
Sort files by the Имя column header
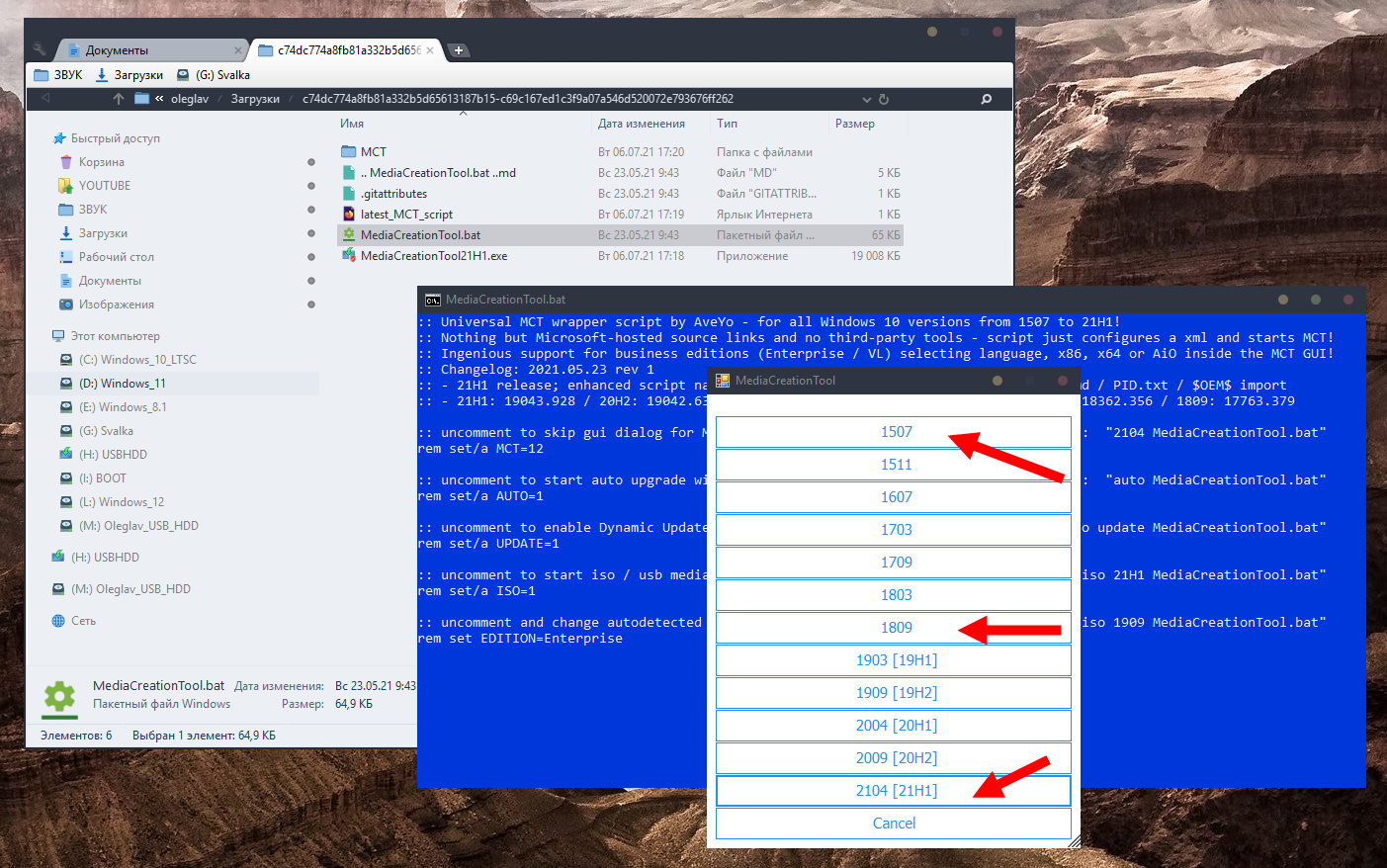(352, 124)
